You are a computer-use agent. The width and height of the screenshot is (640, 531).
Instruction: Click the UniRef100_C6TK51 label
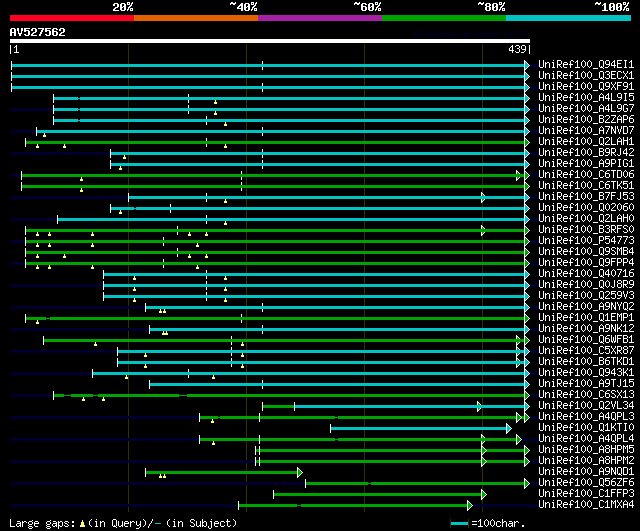(586, 186)
